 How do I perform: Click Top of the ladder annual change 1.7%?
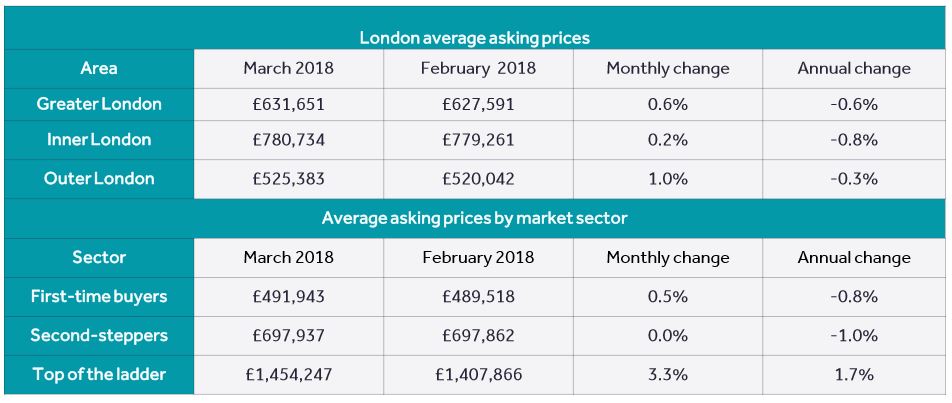(853, 374)
